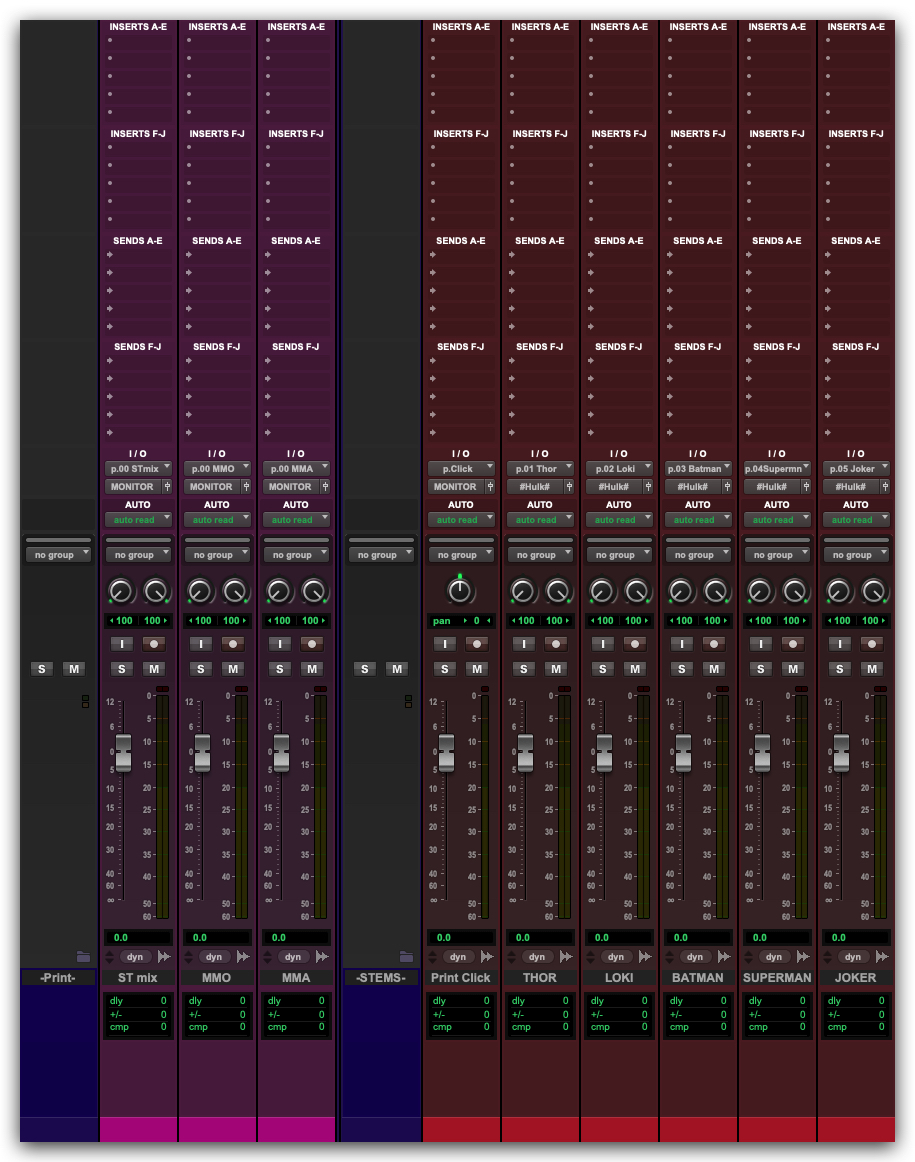This screenshot has width=915, height=1162.
Task: Mute the -Print- folder track
Action: coord(74,669)
